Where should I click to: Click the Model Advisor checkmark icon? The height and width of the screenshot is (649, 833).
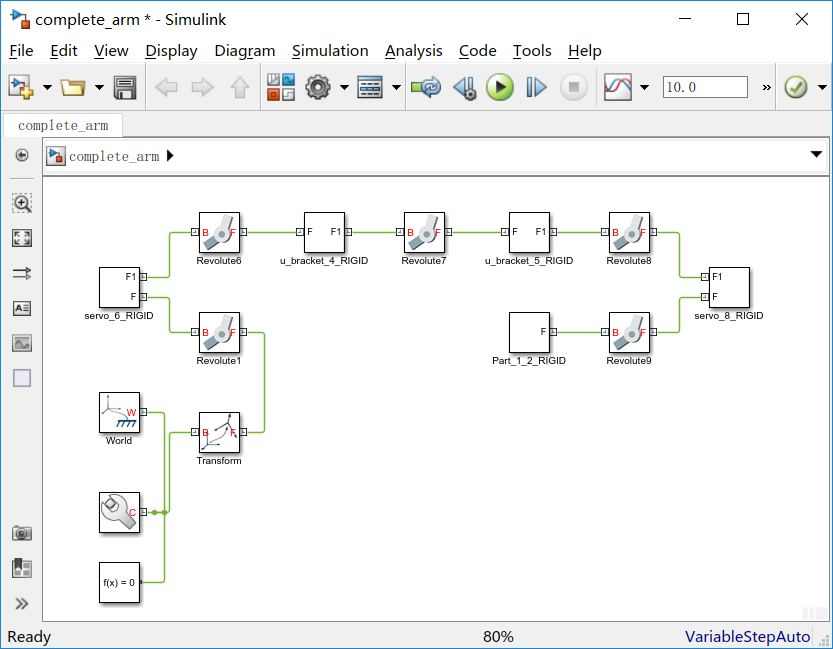796,87
